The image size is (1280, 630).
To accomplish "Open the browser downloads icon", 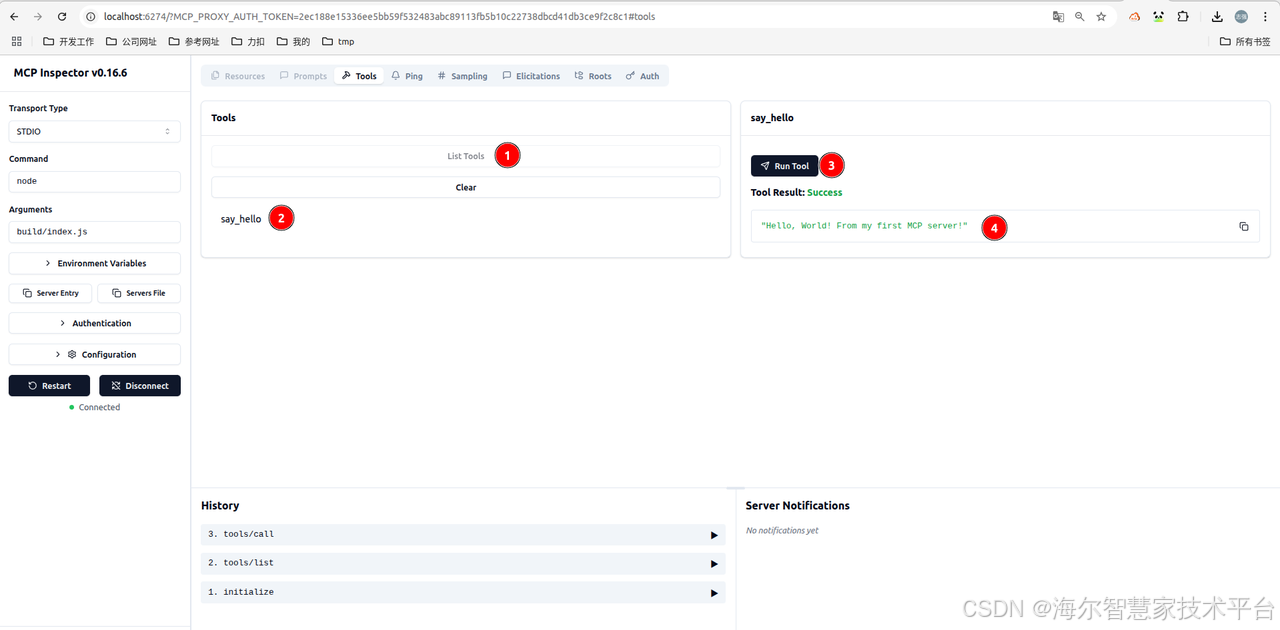I will pyautogui.click(x=1217, y=17).
